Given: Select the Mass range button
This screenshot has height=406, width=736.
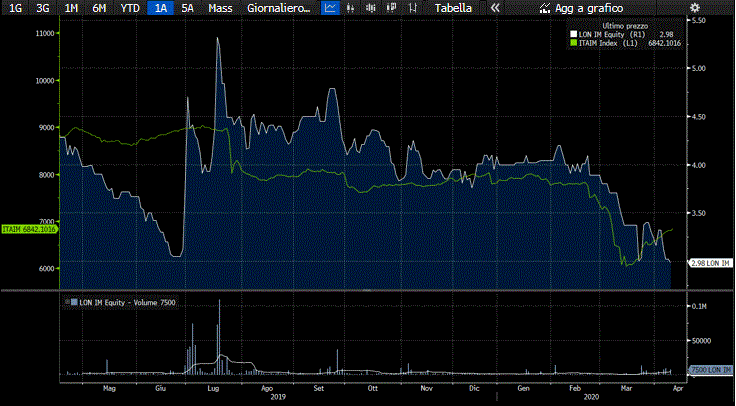Looking at the screenshot, I should [x=221, y=8].
